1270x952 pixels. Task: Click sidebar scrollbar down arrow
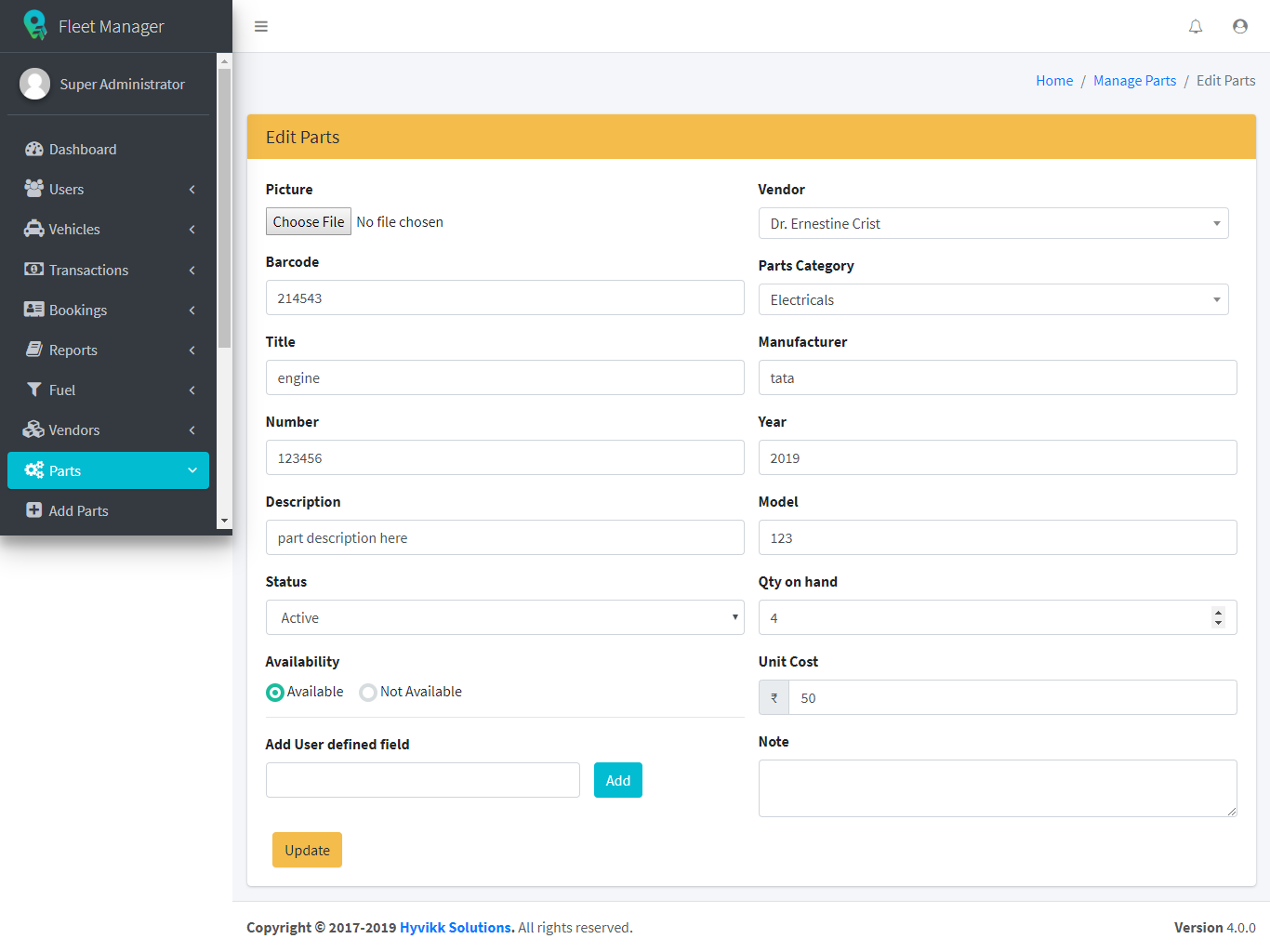pyautogui.click(x=224, y=521)
